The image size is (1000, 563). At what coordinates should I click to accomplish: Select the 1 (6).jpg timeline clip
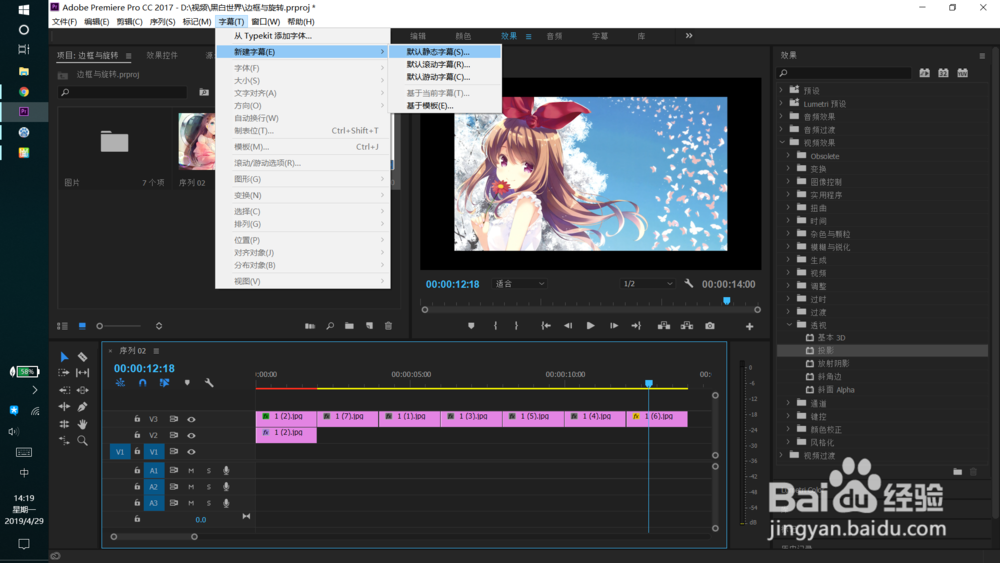(x=657, y=419)
